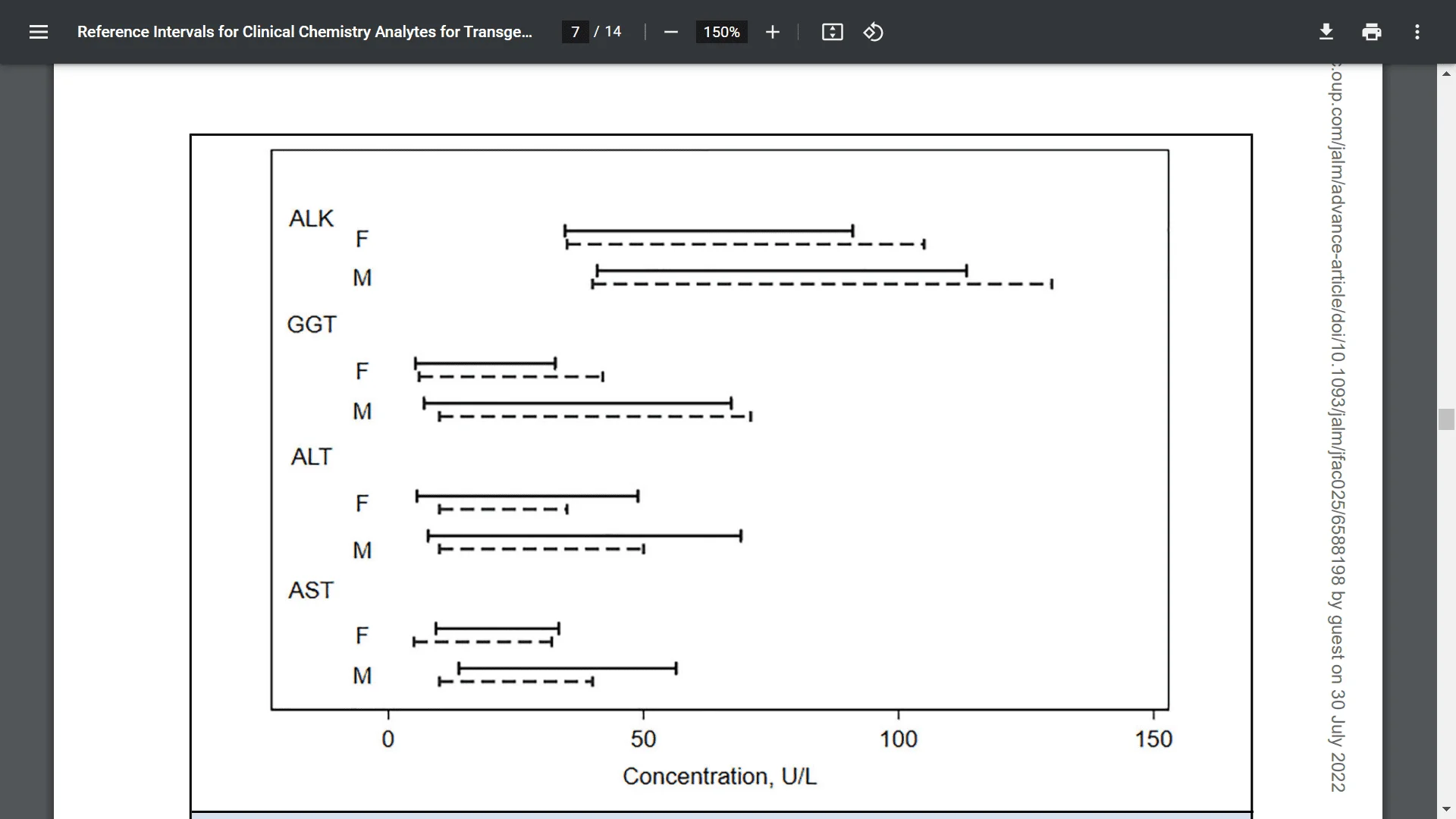The image size is (1456, 819).
Task: Click the F label under ALK
Action: tap(362, 239)
